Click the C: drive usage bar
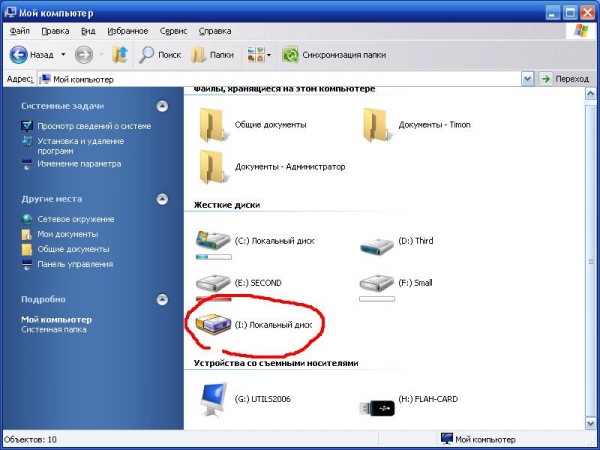 tap(214, 257)
